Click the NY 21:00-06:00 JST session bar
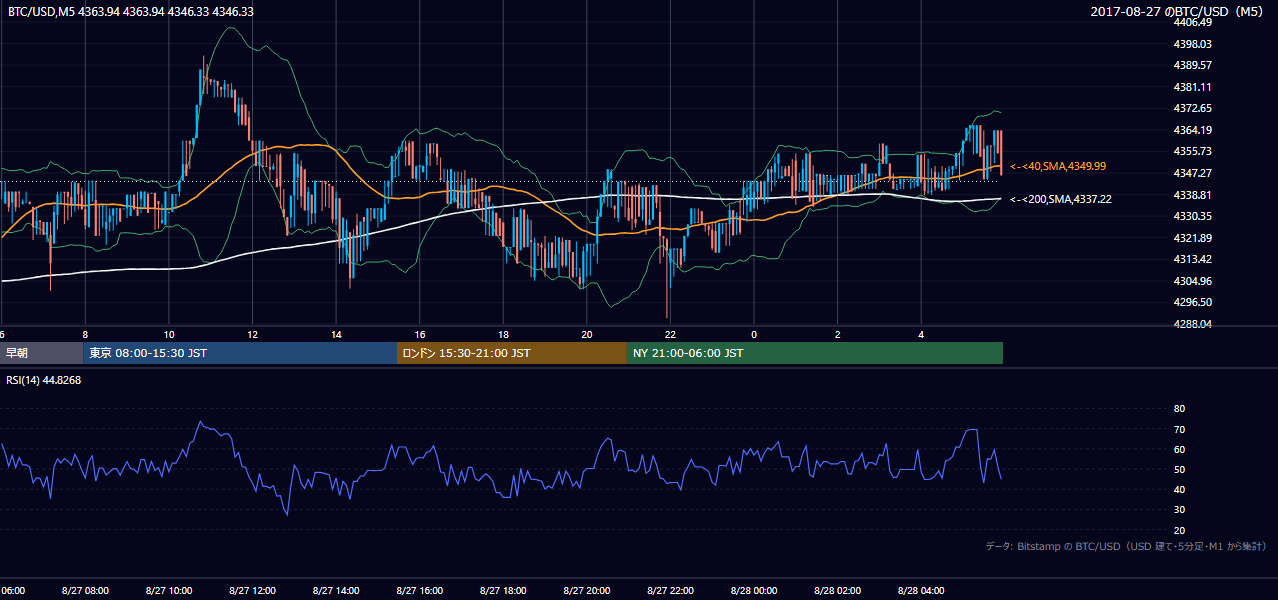This screenshot has width=1278, height=600. [815, 353]
